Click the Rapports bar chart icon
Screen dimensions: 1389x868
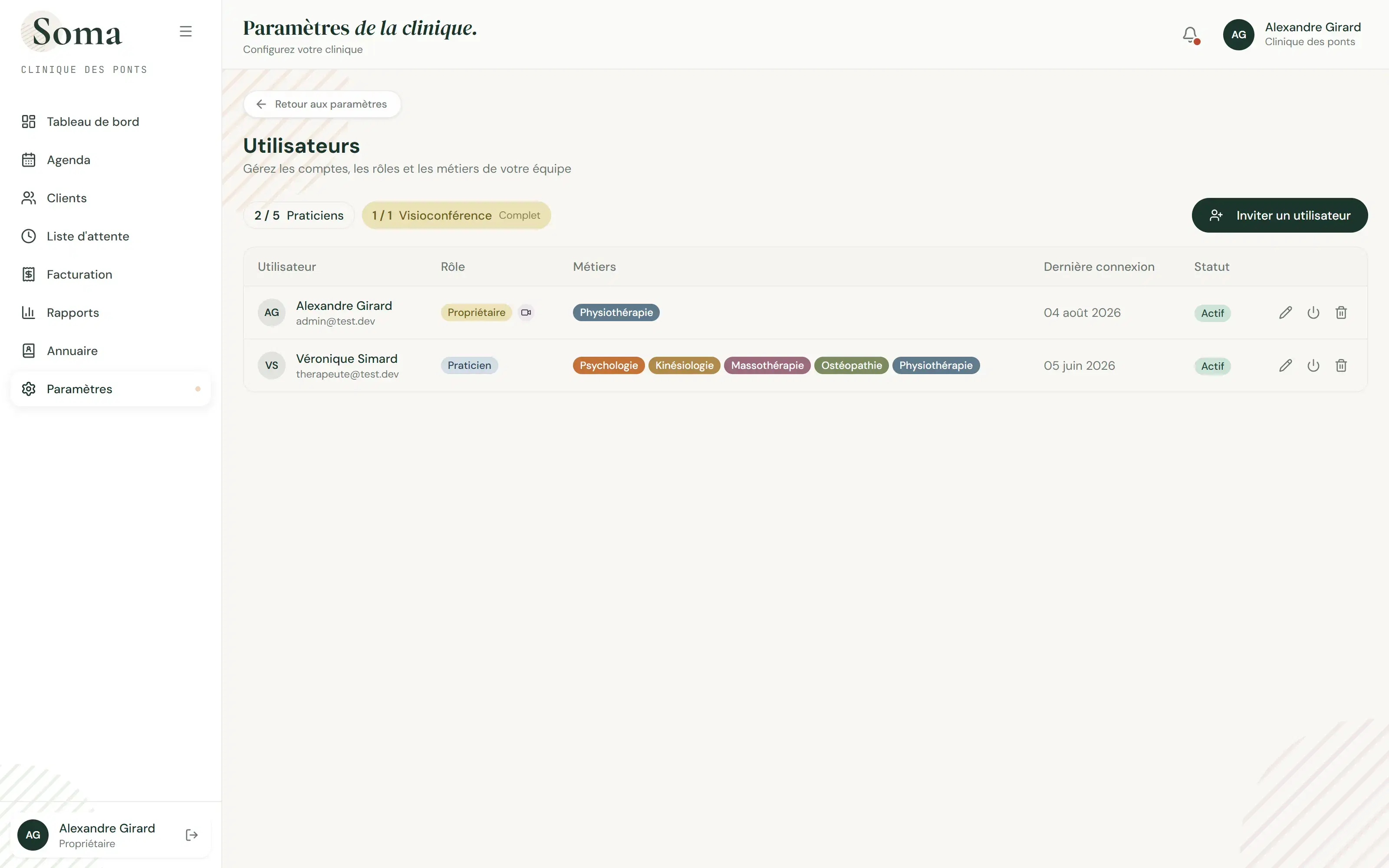tap(29, 312)
